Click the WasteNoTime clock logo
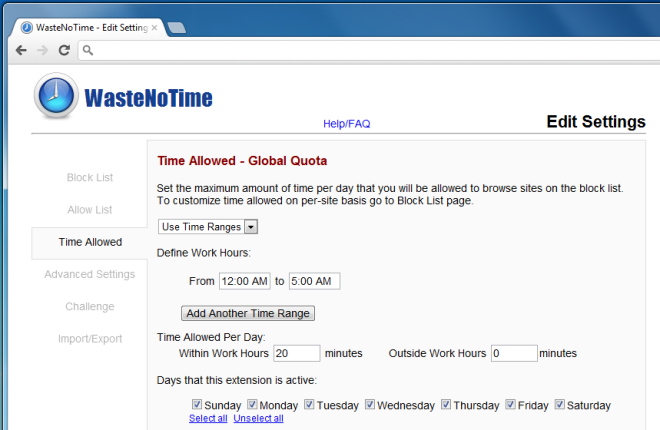Image resolution: width=660 pixels, height=430 pixels. click(56, 96)
